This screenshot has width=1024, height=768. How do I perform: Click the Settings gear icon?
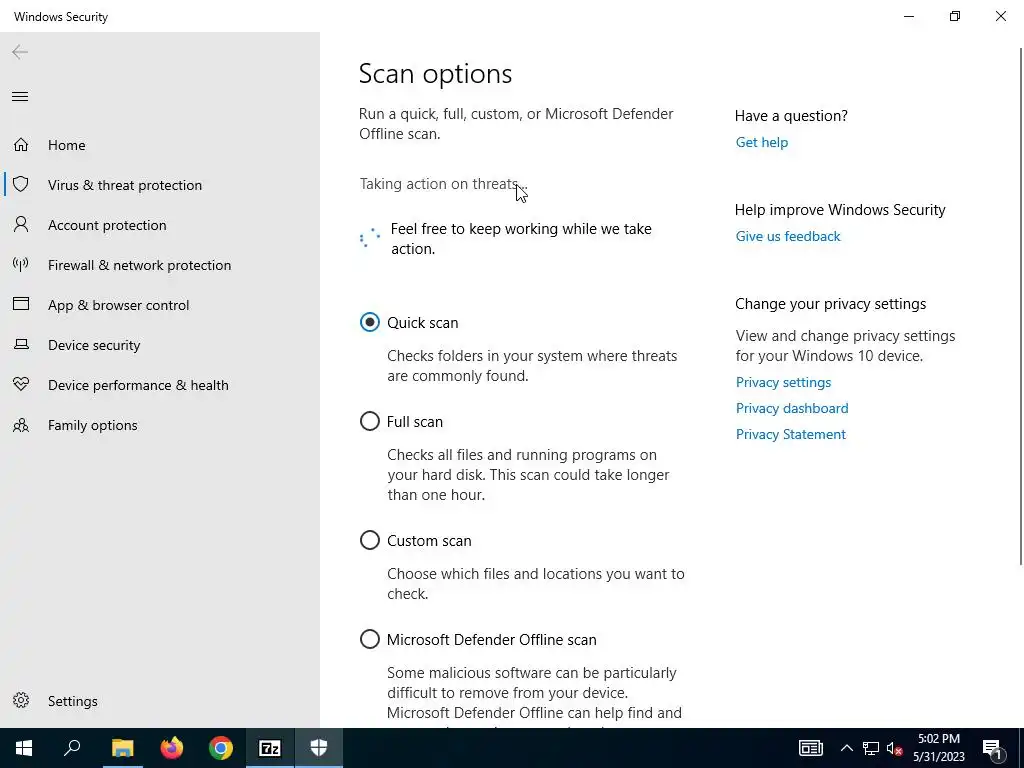pyautogui.click(x=21, y=700)
